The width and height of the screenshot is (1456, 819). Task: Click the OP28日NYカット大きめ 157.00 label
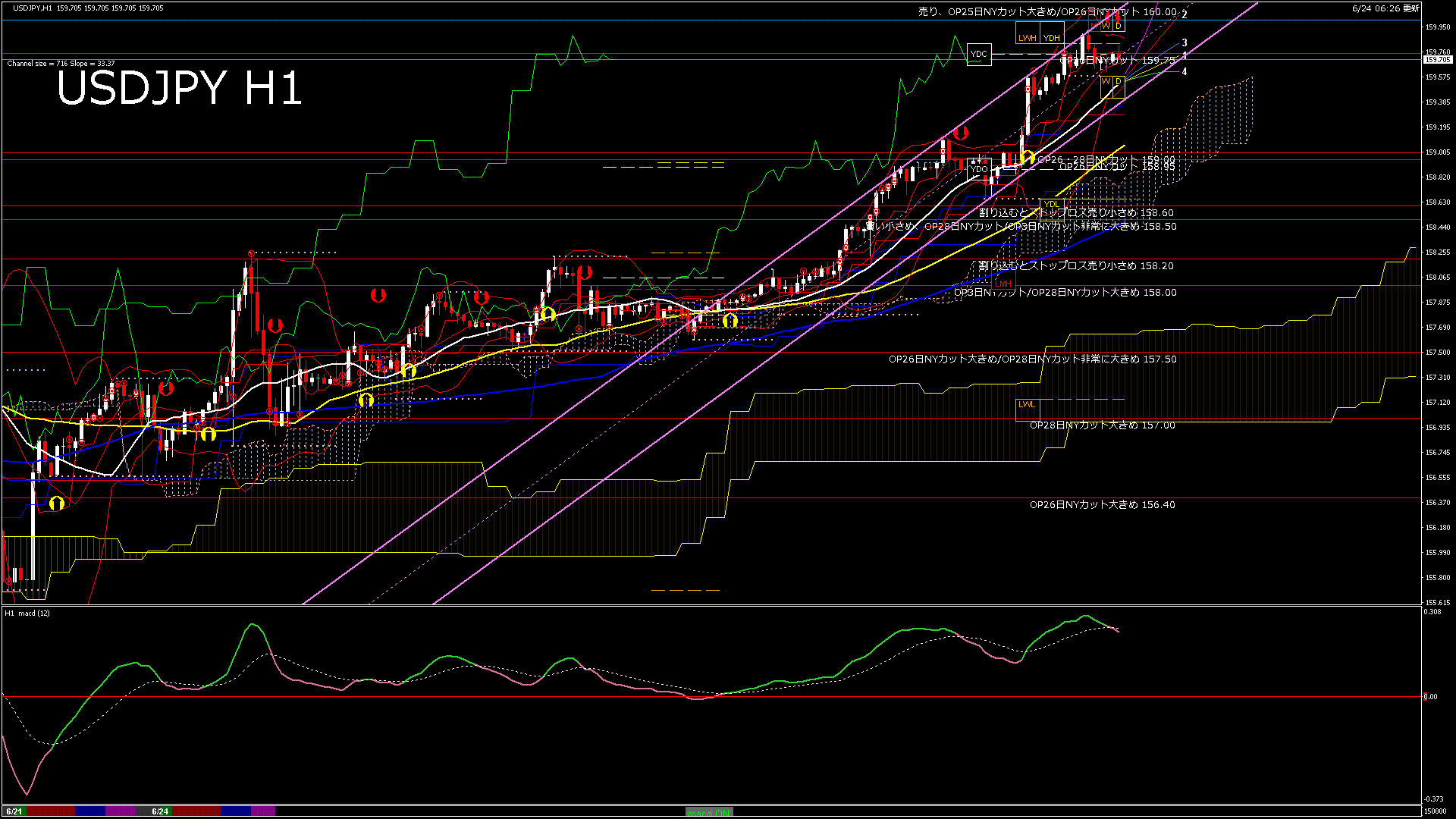point(1102,425)
